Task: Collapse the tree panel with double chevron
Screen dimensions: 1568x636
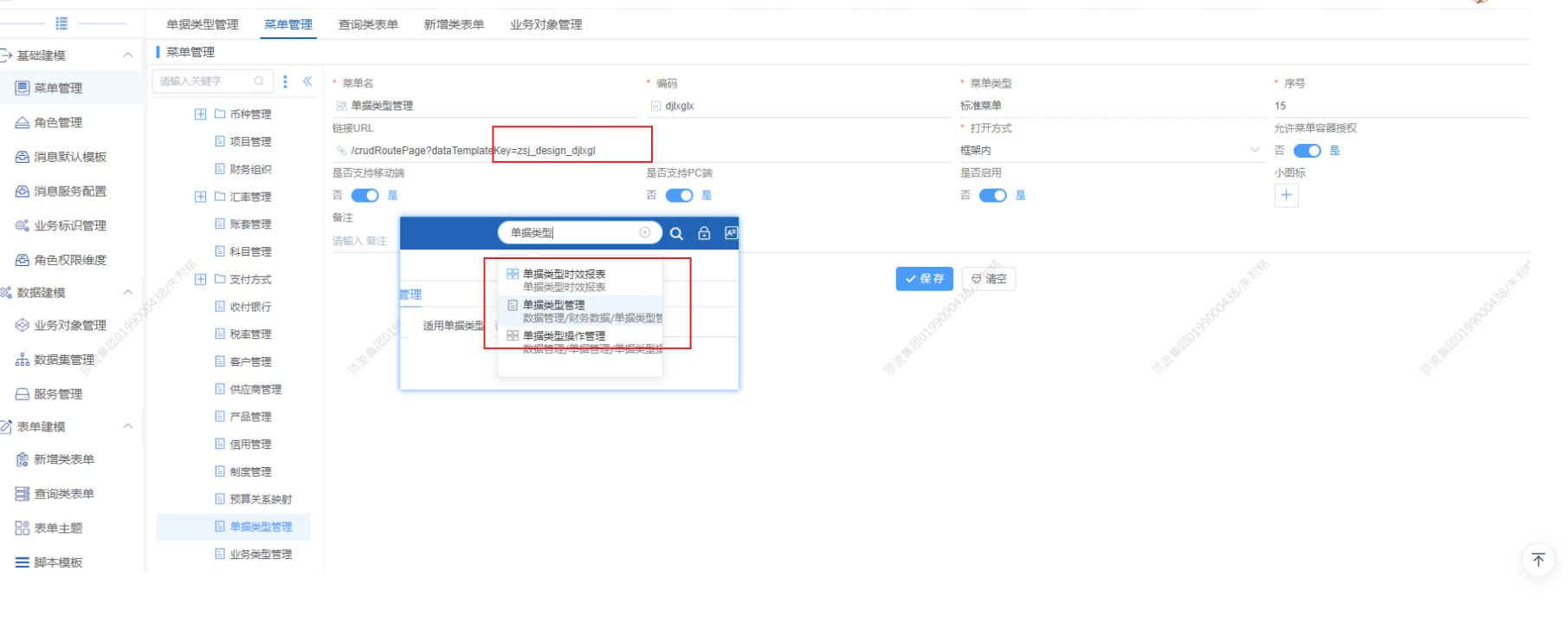Action: [307, 81]
